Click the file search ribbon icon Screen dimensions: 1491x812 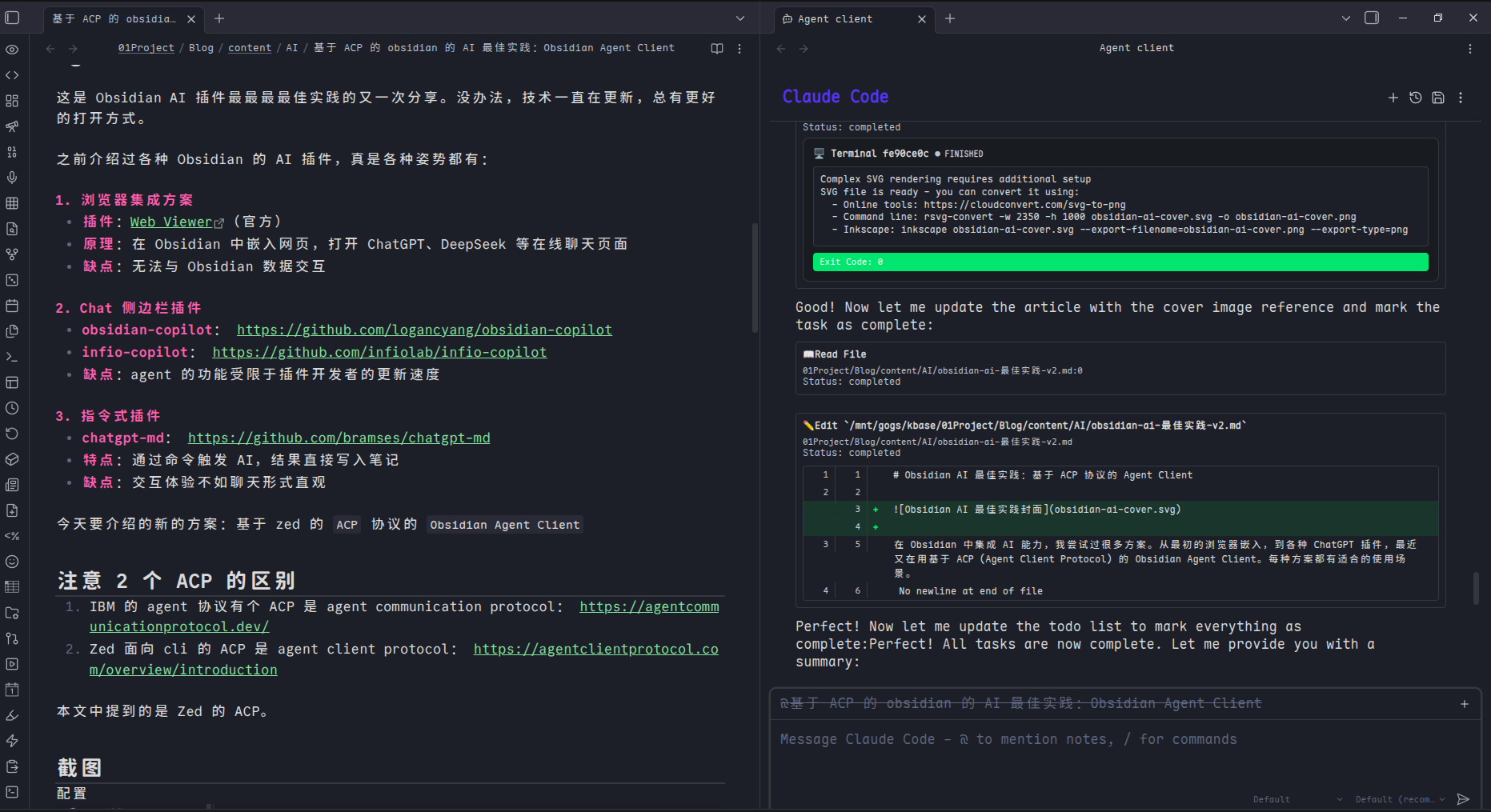pyautogui.click(x=12, y=229)
